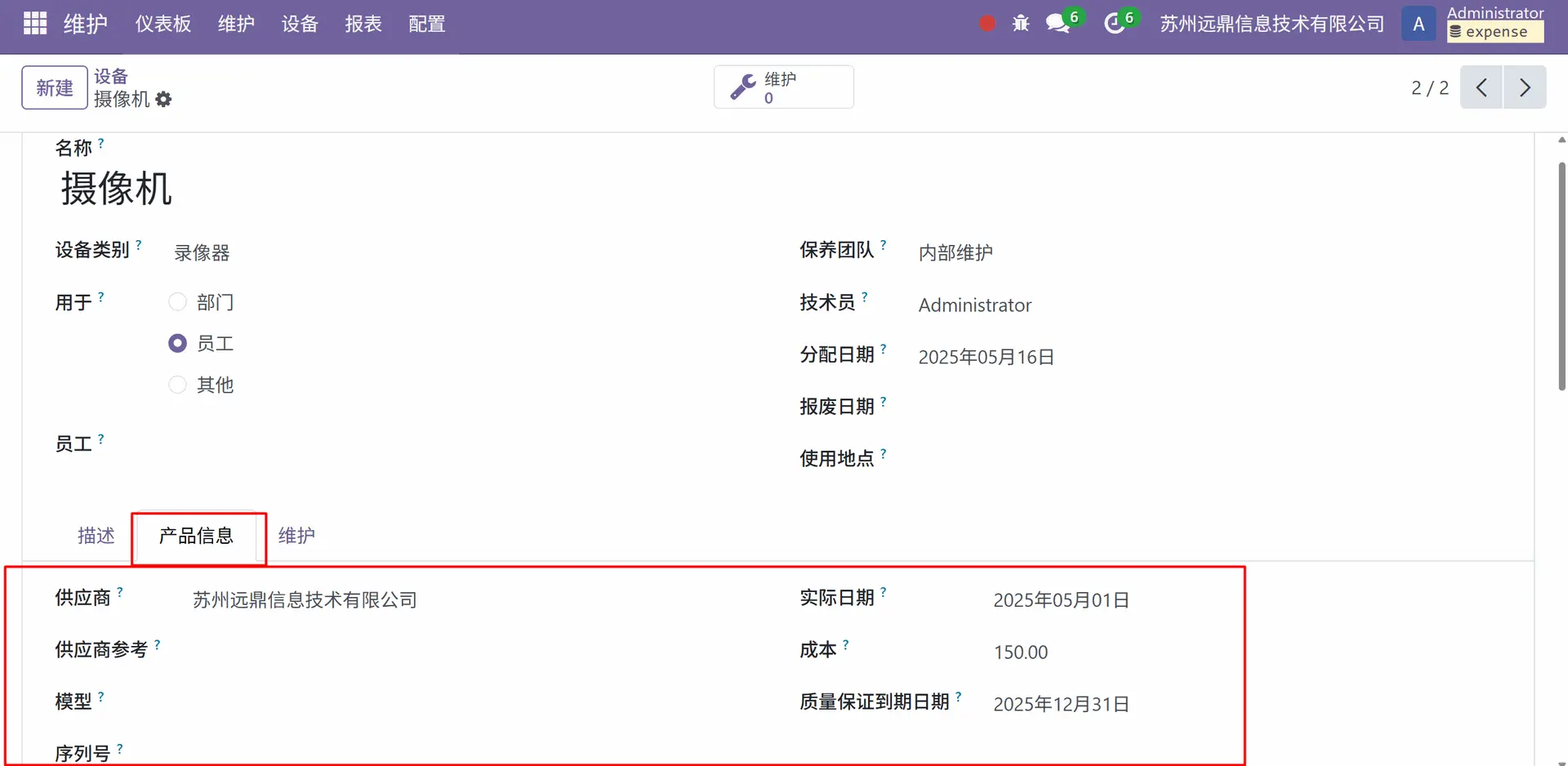The height and width of the screenshot is (766, 1568).
Task: Open the apps grid menu icon
Action: [x=35, y=24]
